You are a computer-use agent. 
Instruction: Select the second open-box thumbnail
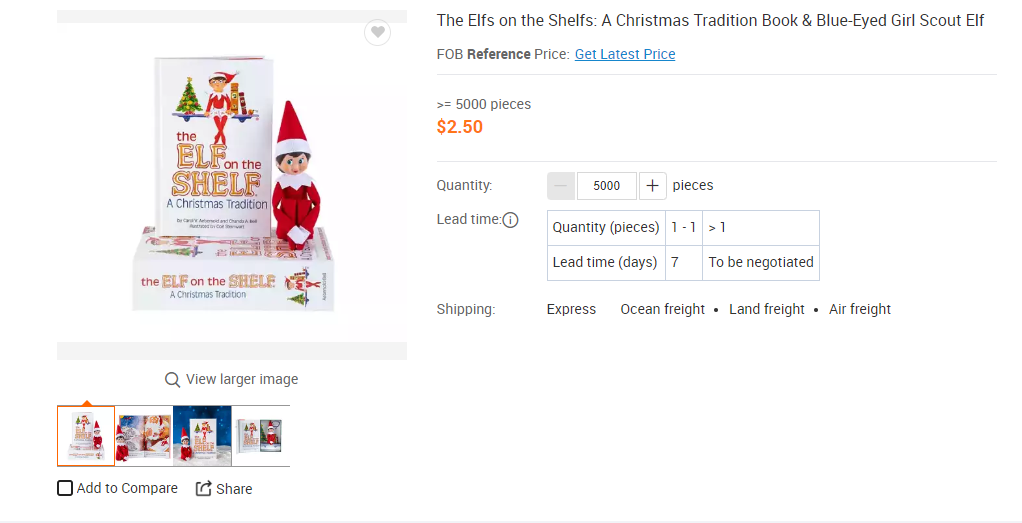point(144,435)
